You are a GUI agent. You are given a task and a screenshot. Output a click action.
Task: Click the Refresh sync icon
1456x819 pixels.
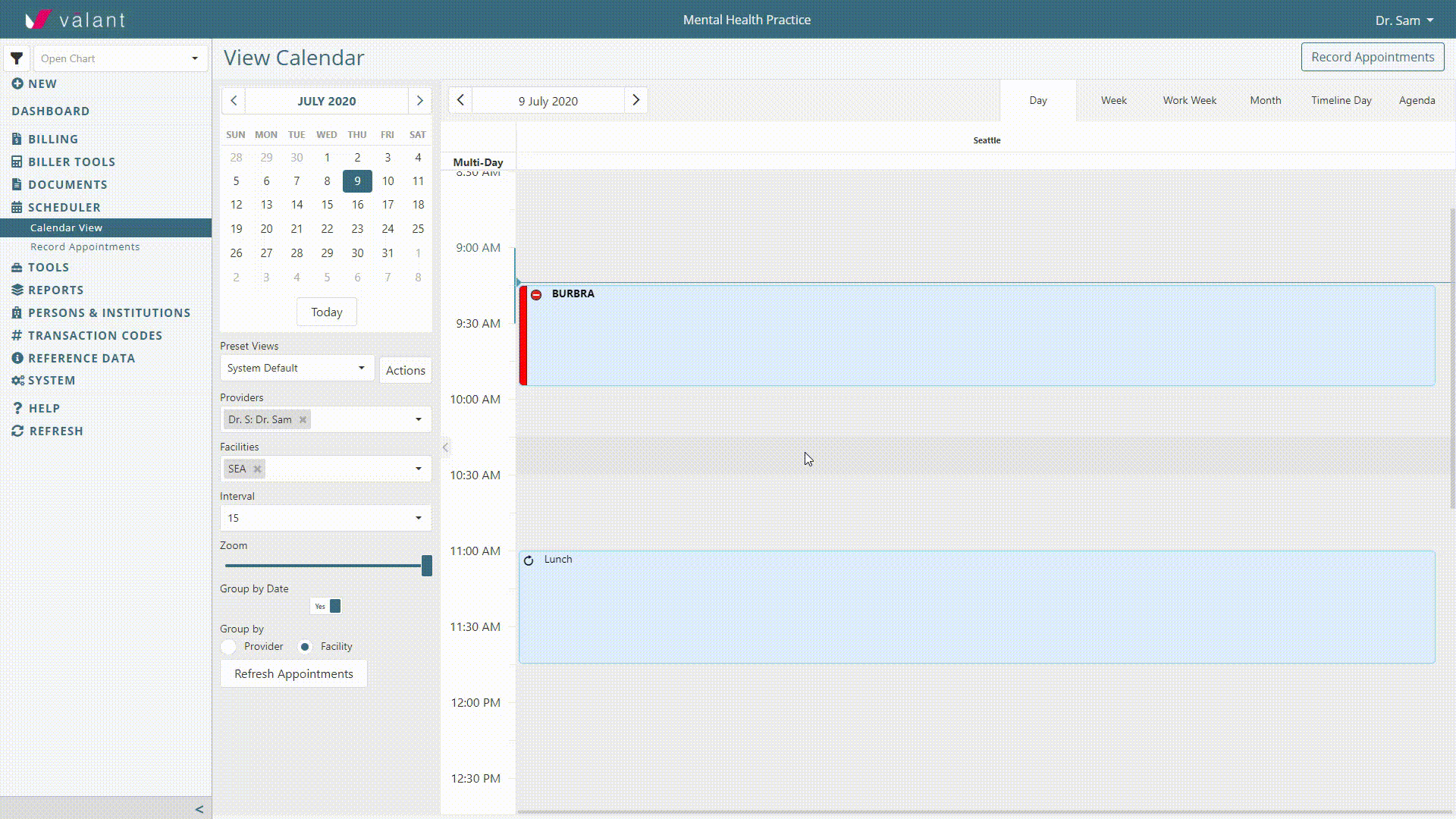tap(17, 431)
